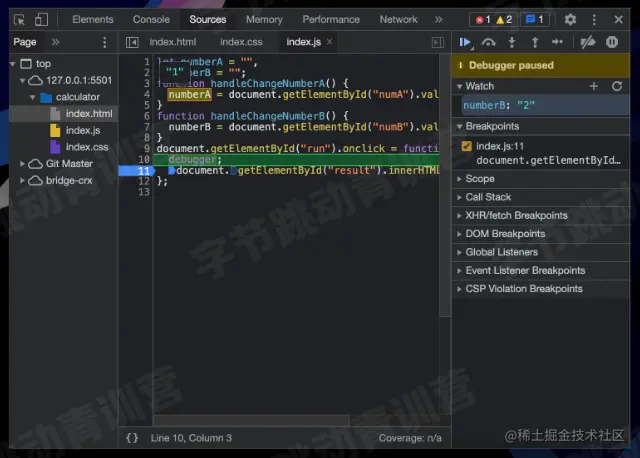Hide the debugger sidebar pane
The width and height of the screenshot is (640, 458).
point(438,42)
